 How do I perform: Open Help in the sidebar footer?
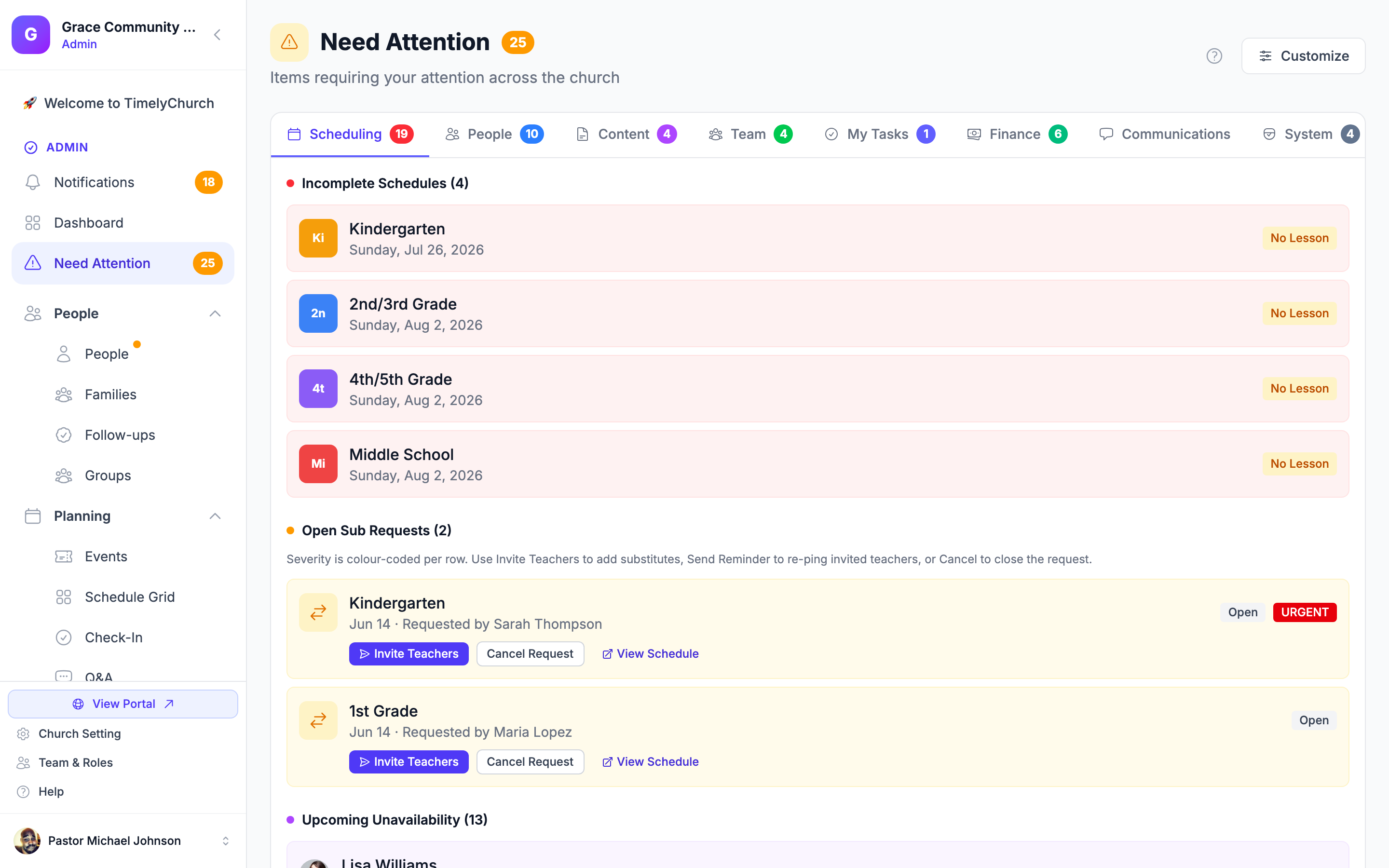point(51,791)
